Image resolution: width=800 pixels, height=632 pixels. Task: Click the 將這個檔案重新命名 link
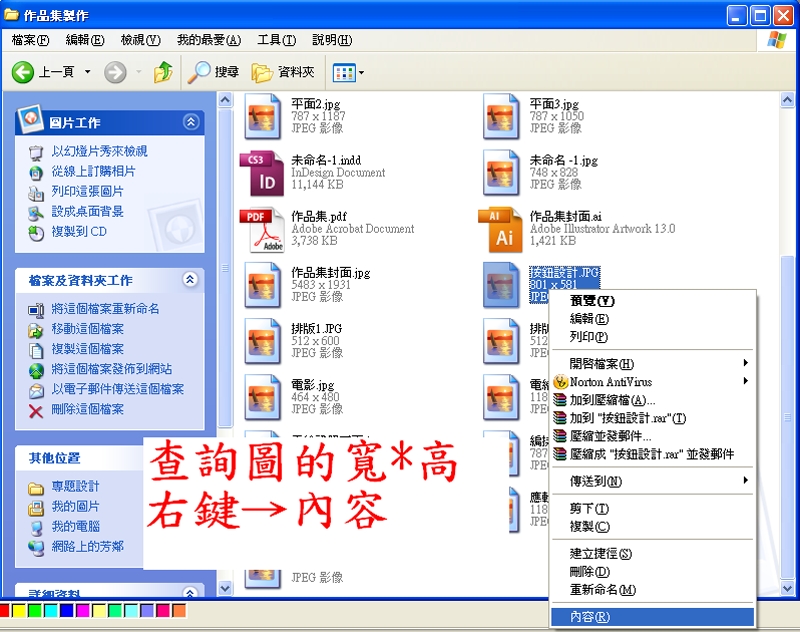click(105, 309)
